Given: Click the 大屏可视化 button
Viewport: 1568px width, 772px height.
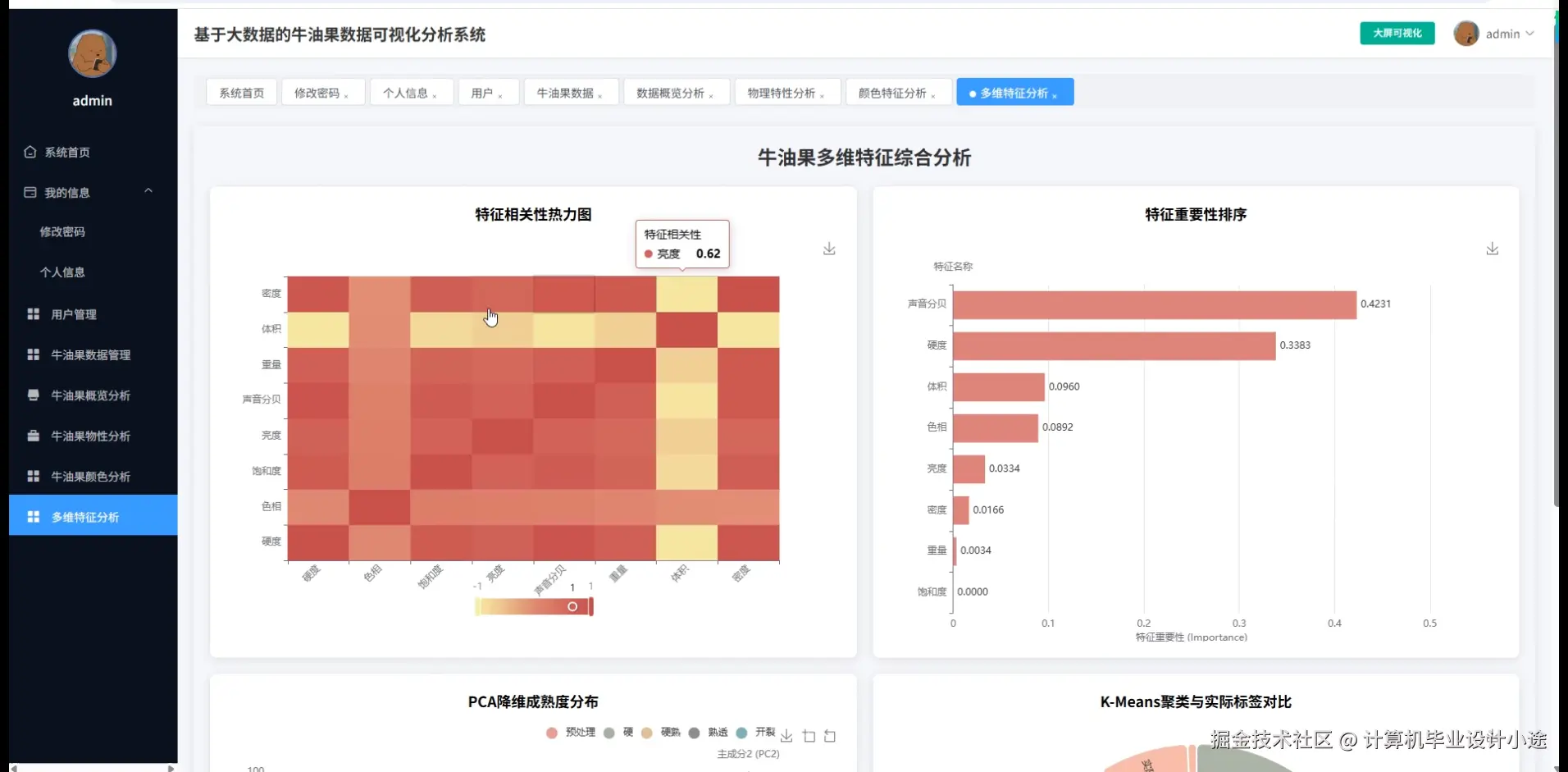Looking at the screenshot, I should click(x=1397, y=33).
